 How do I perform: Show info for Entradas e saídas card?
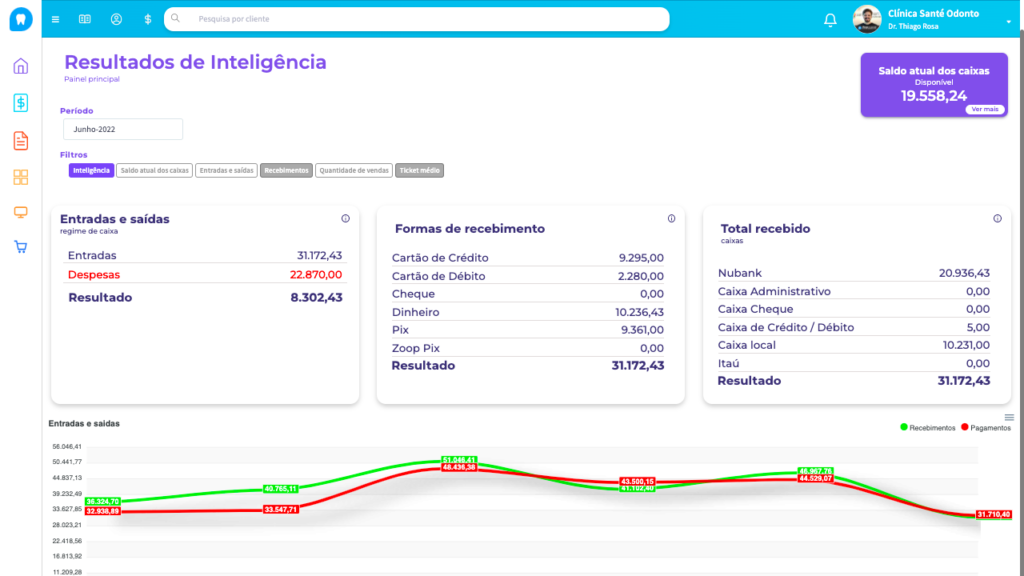345,218
